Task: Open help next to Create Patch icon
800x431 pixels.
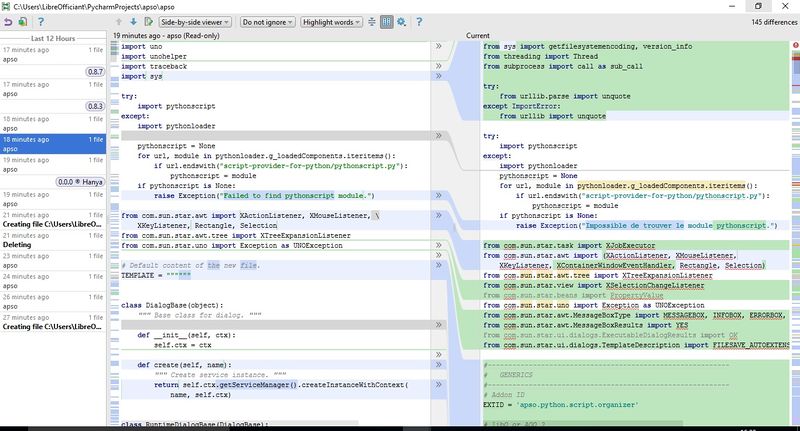Action: tap(41, 22)
